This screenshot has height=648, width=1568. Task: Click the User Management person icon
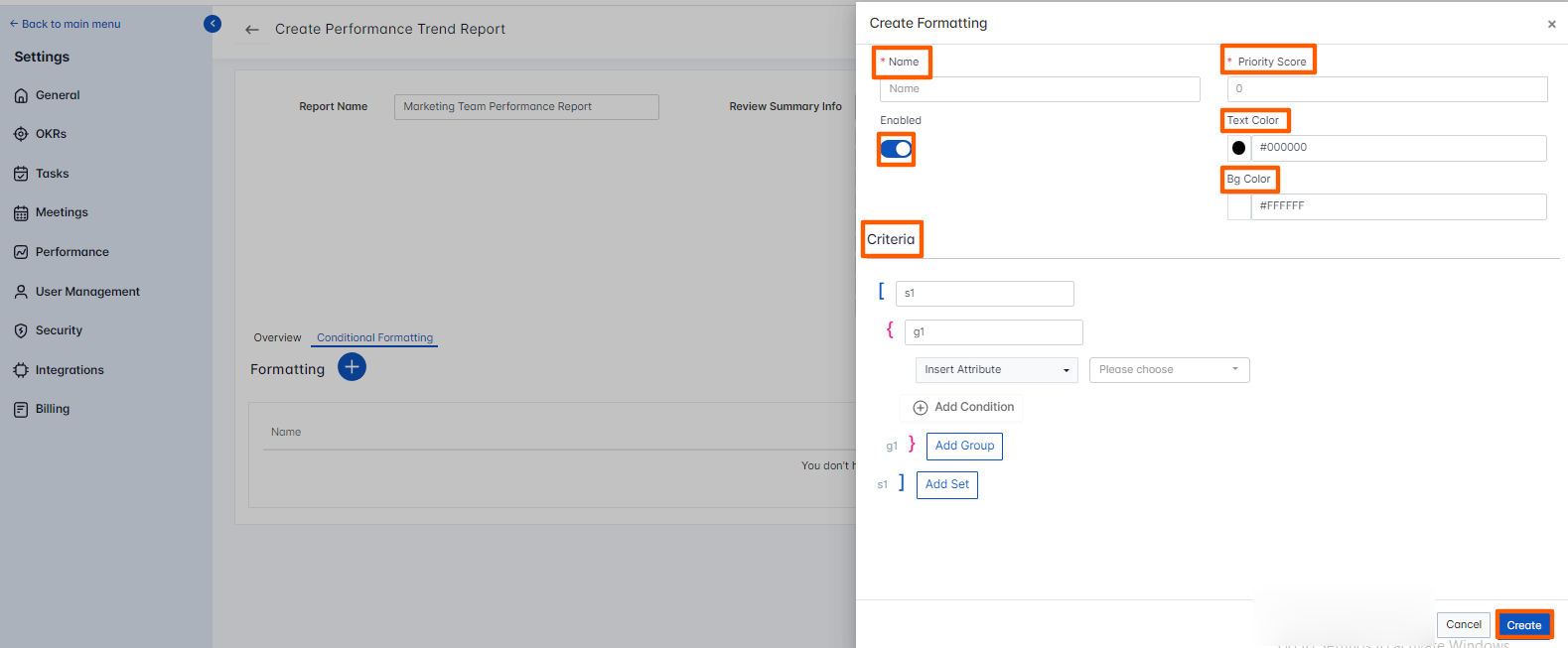click(x=21, y=292)
